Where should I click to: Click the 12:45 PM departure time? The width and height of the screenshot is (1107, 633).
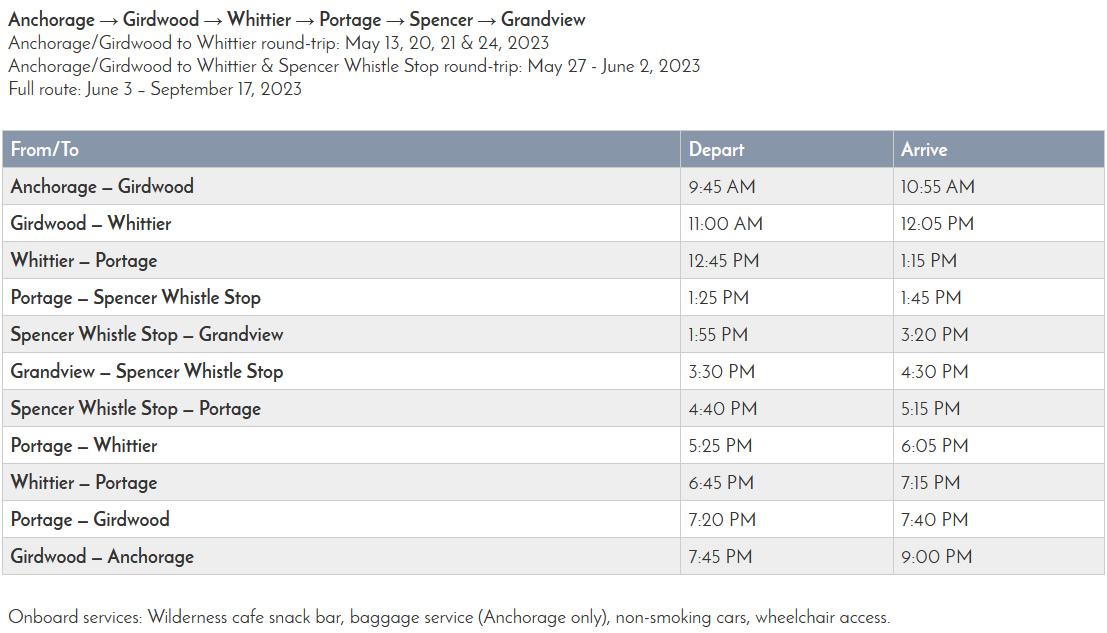click(x=723, y=261)
